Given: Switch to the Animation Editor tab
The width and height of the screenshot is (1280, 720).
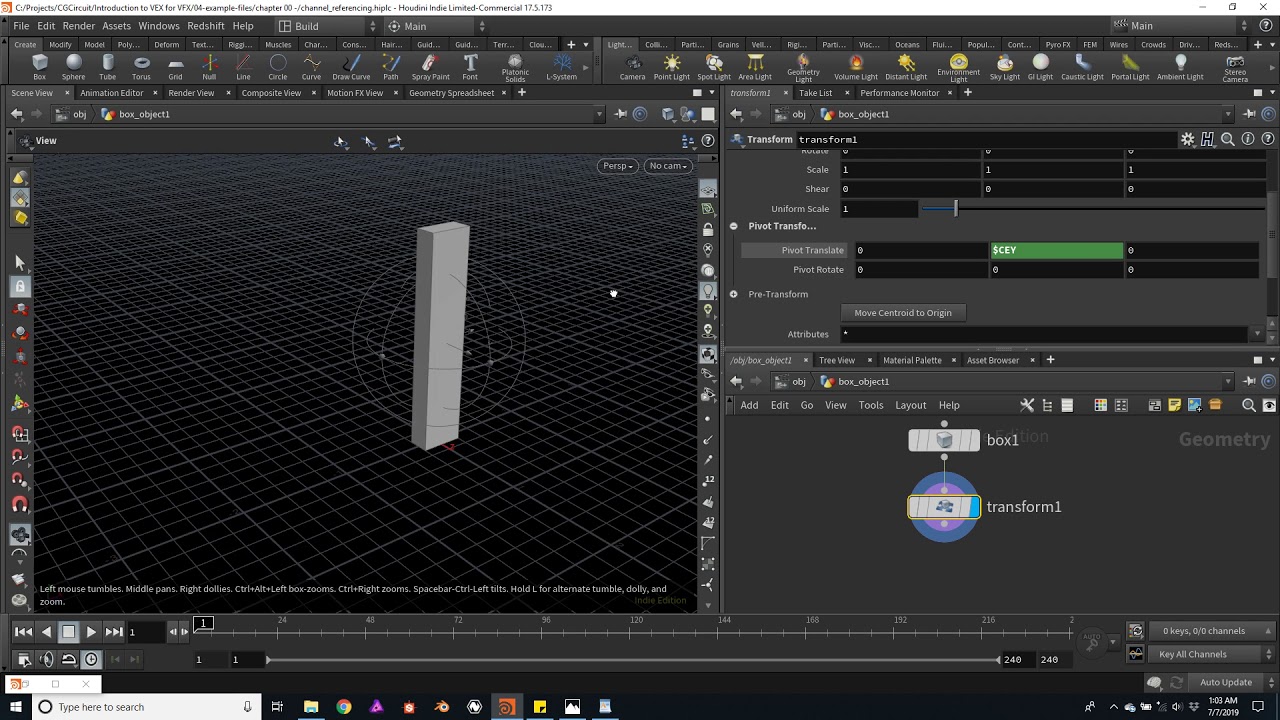Looking at the screenshot, I should (x=112, y=93).
